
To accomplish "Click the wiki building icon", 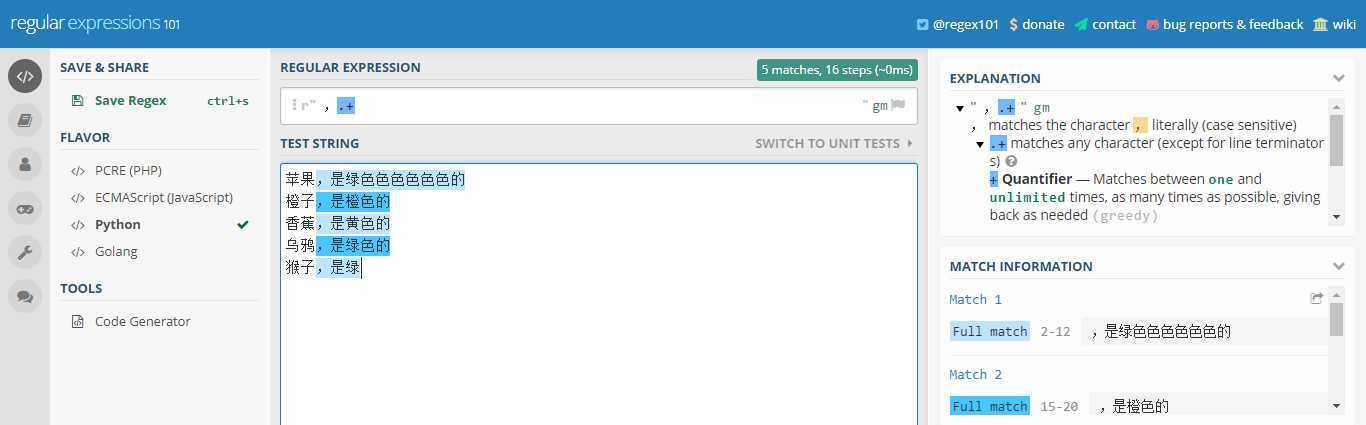I will click(1320, 24).
